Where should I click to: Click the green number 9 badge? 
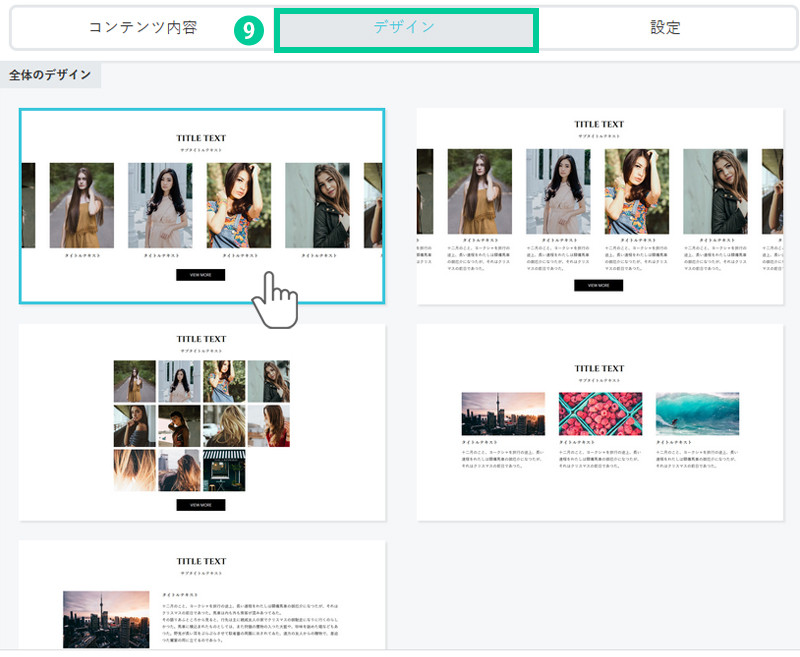(249, 31)
